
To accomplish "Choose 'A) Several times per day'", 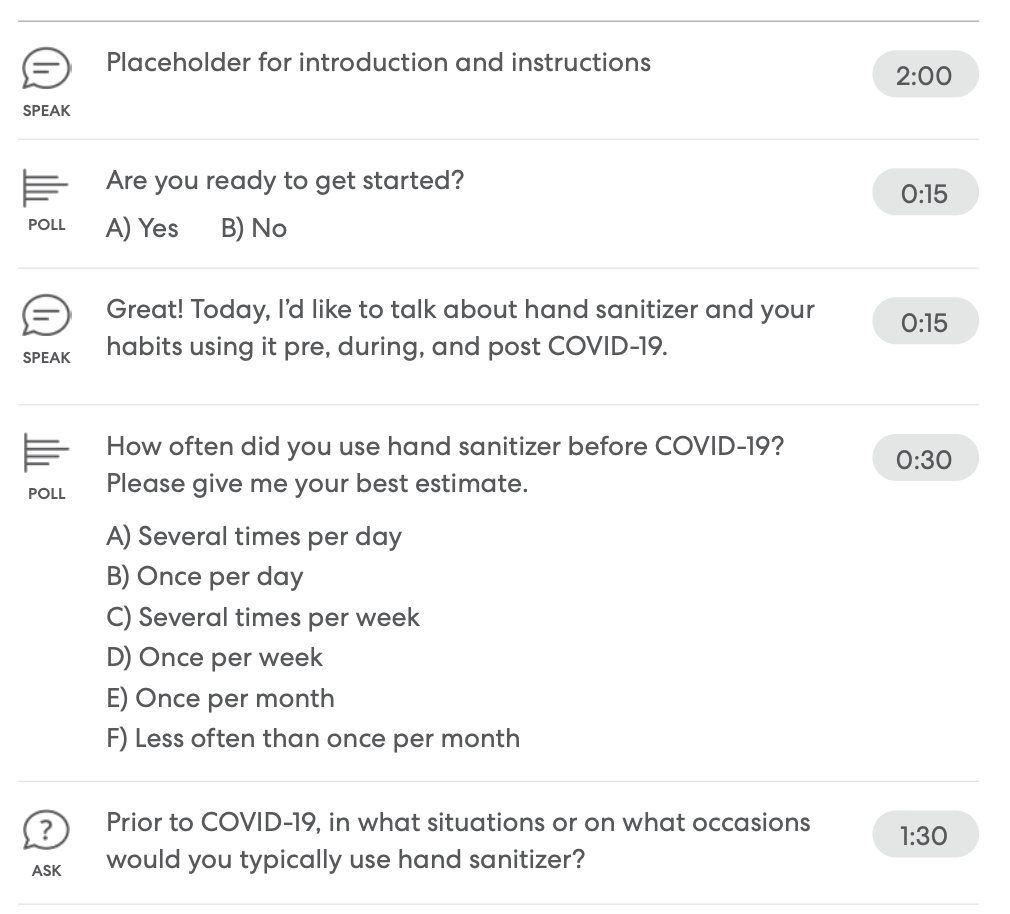I will [x=254, y=537].
